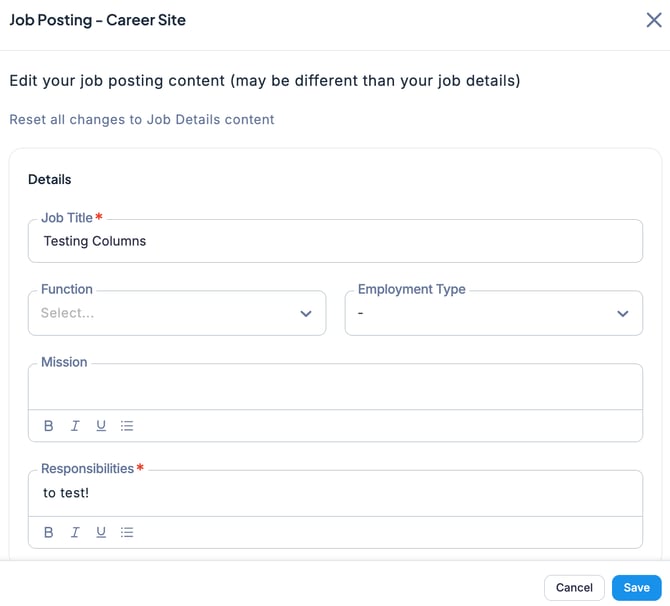Insert bullet list in Mission editor
The height and width of the screenshot is (606, 670).
pyautogui.click(x=127, y=426)
